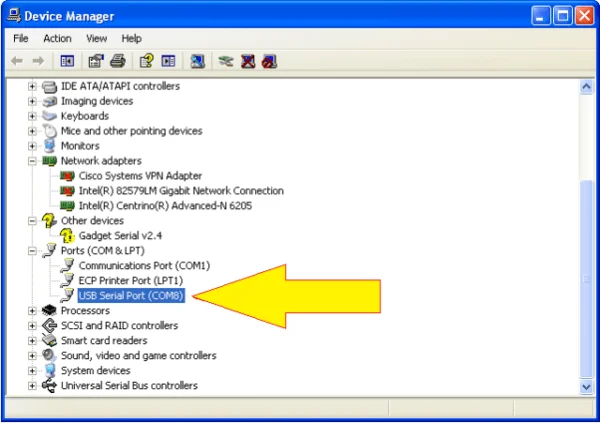Open the Action menu
This screenshot has height=423, width=600.
click(x=57, y=38)
